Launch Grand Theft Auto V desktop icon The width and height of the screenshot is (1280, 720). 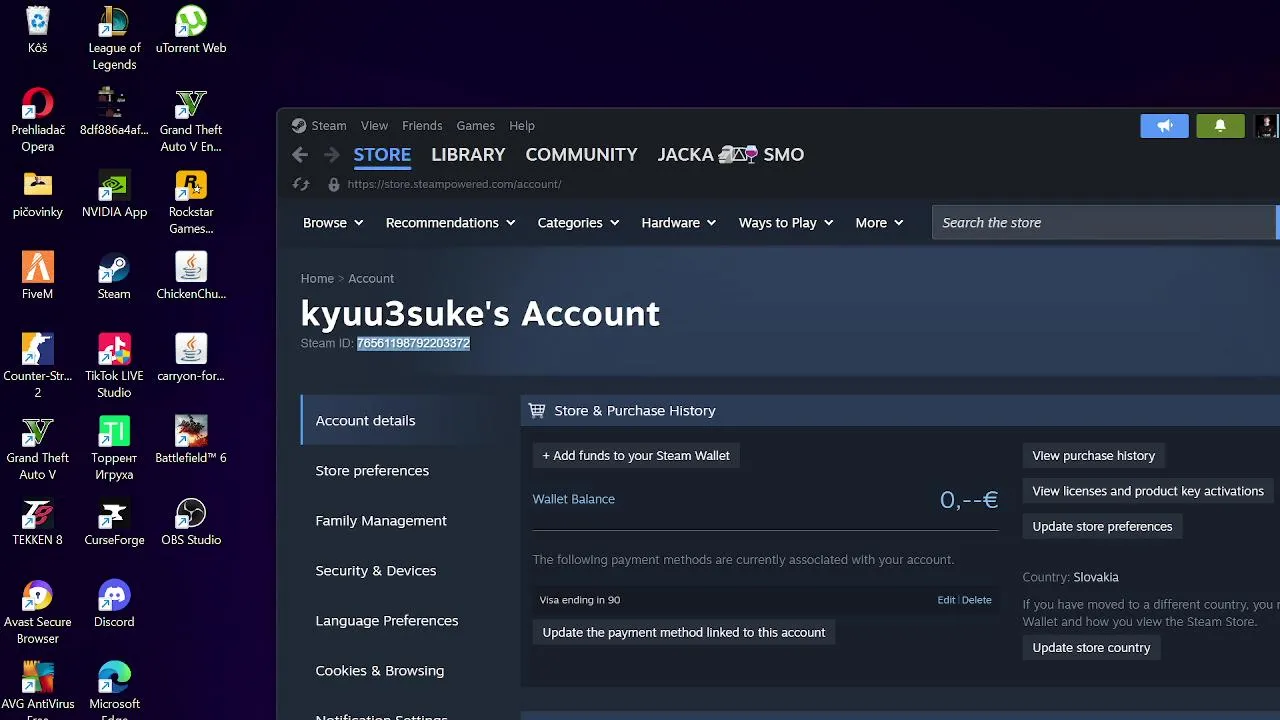pos(38,448)
